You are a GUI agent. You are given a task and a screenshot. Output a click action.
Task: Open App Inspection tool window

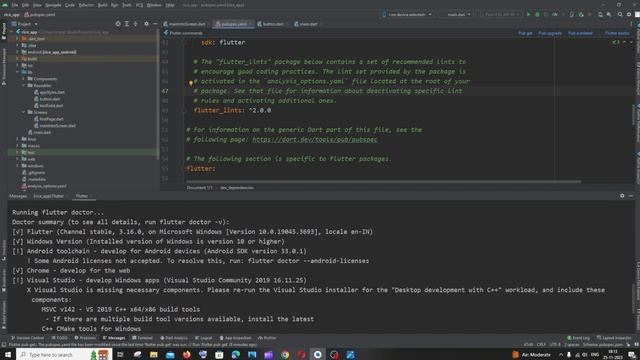coord(236,338)
